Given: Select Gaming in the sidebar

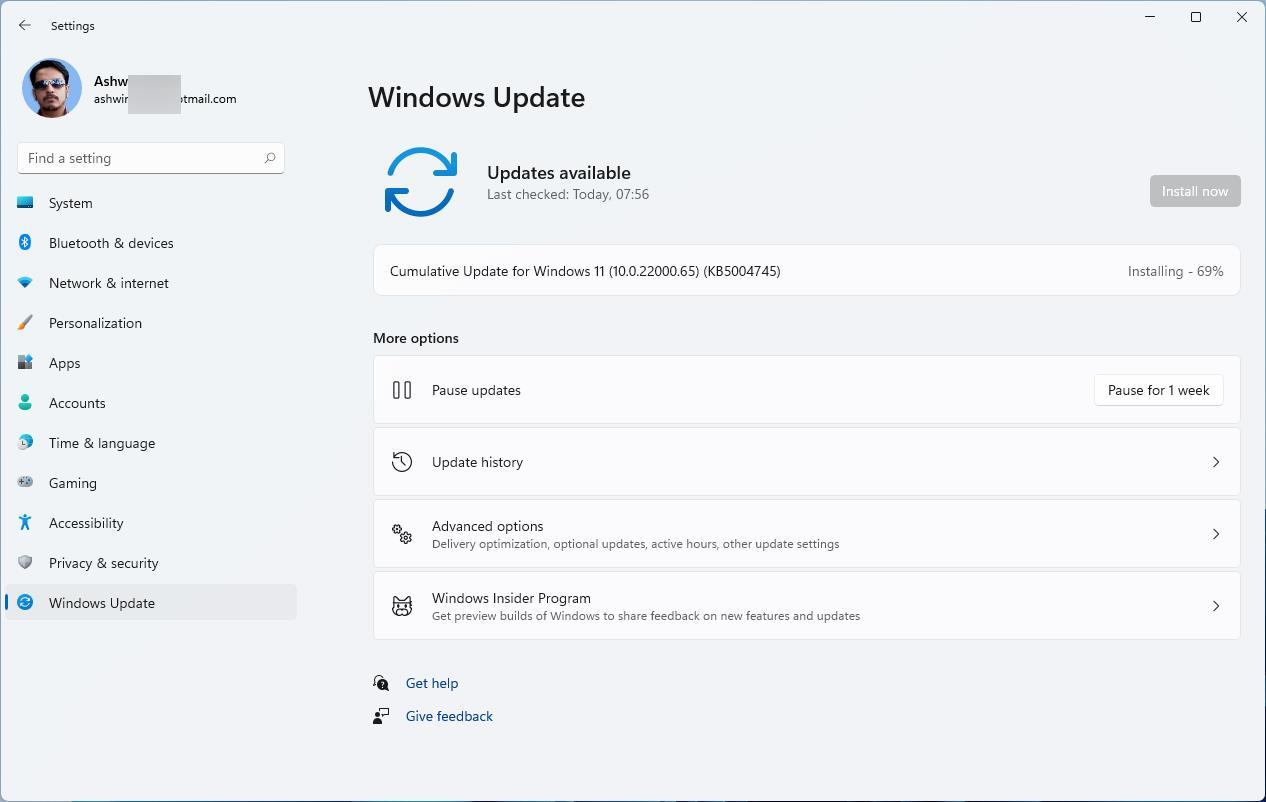Looking at the screenshot, I should tap(151, 483).
